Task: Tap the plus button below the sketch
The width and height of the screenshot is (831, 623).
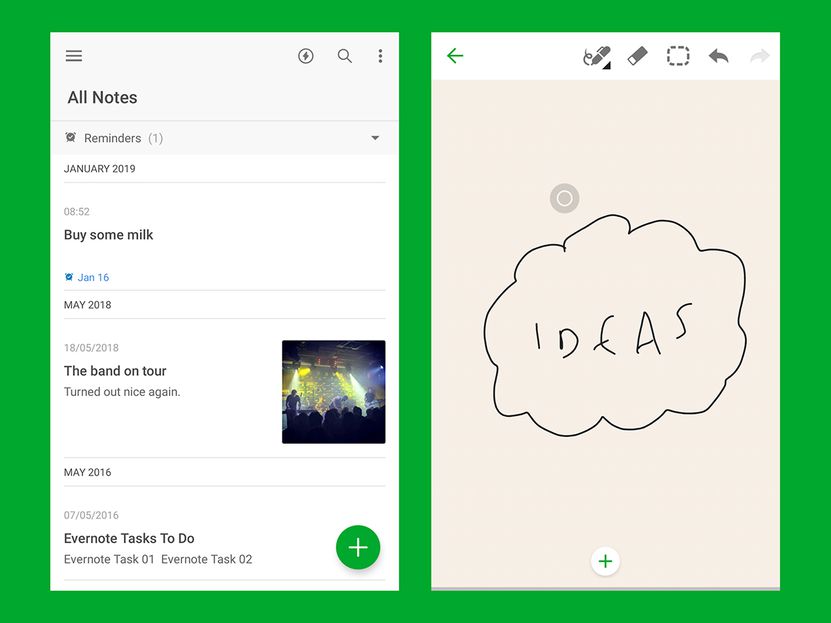Action: coord(606,561)
